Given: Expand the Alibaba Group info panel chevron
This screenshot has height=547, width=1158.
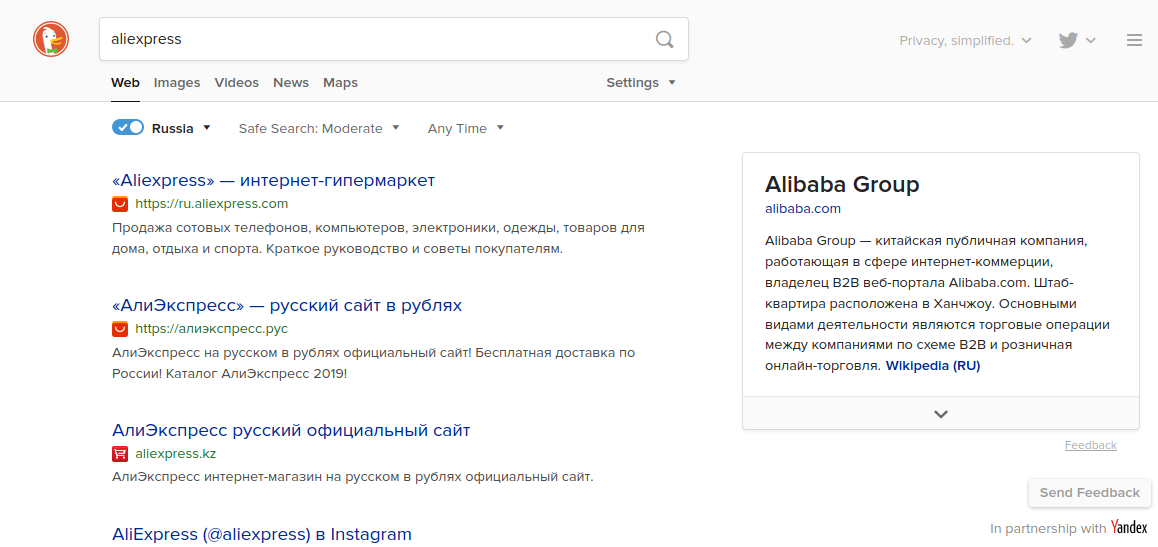Looking at the screenshot, I should (x=941, y=413).
